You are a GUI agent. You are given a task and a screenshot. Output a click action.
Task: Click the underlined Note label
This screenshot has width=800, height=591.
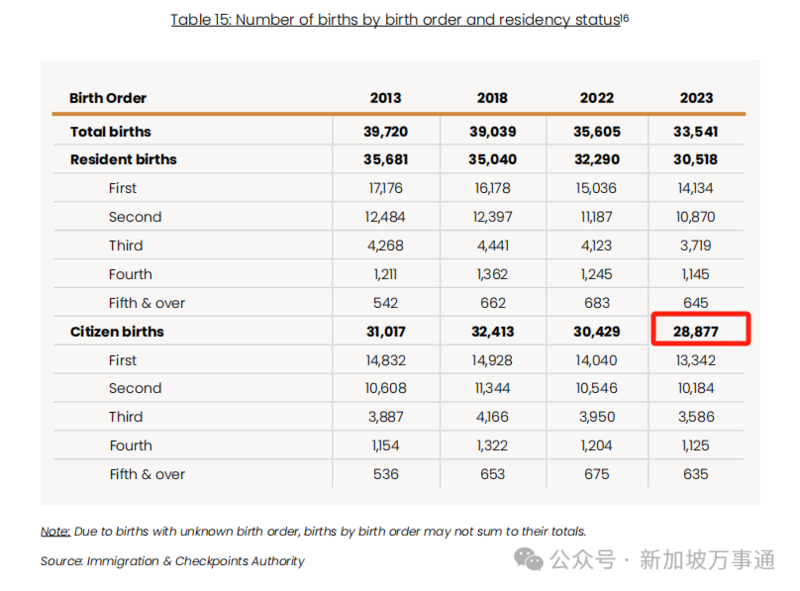(55, 531)
